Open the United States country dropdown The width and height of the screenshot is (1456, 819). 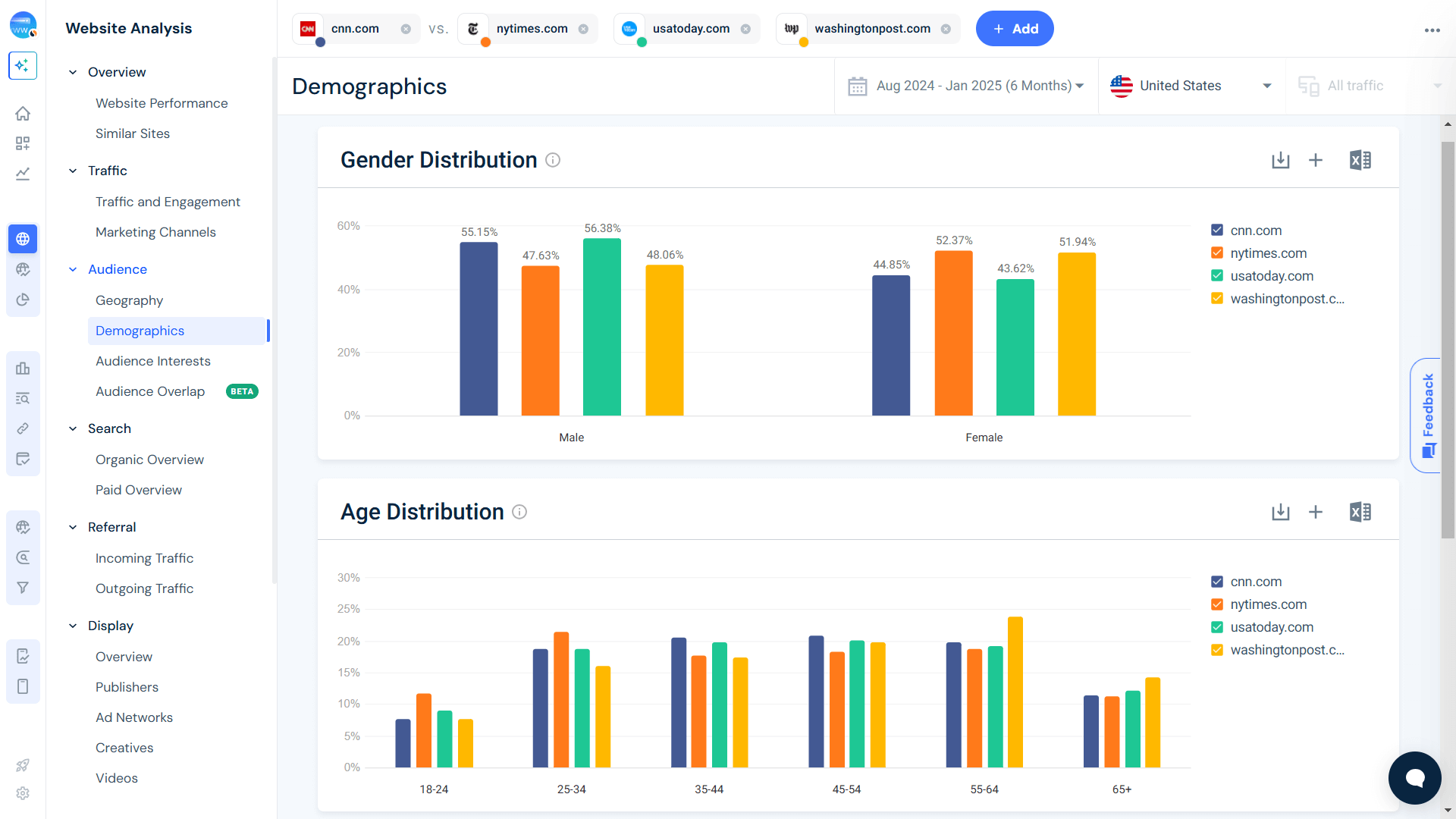point(1190,86)
